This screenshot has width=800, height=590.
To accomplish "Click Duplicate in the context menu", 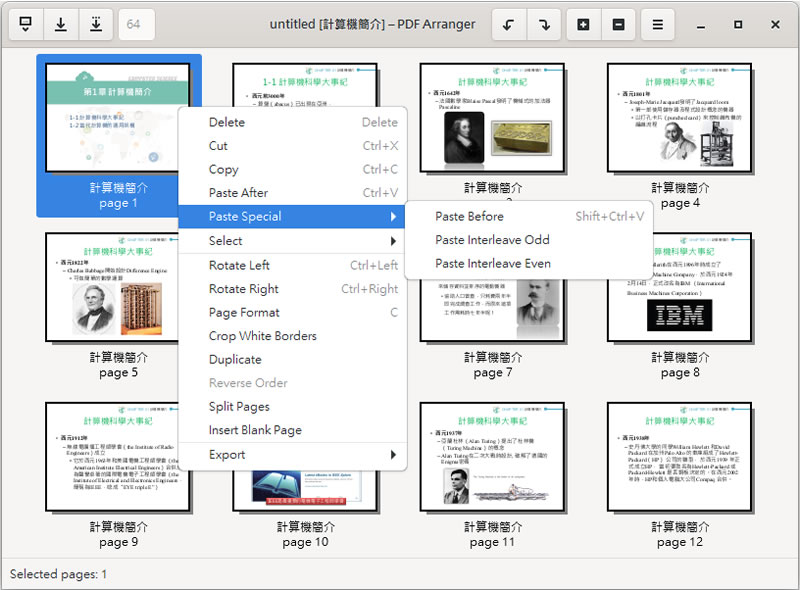I will pos(235,360).
